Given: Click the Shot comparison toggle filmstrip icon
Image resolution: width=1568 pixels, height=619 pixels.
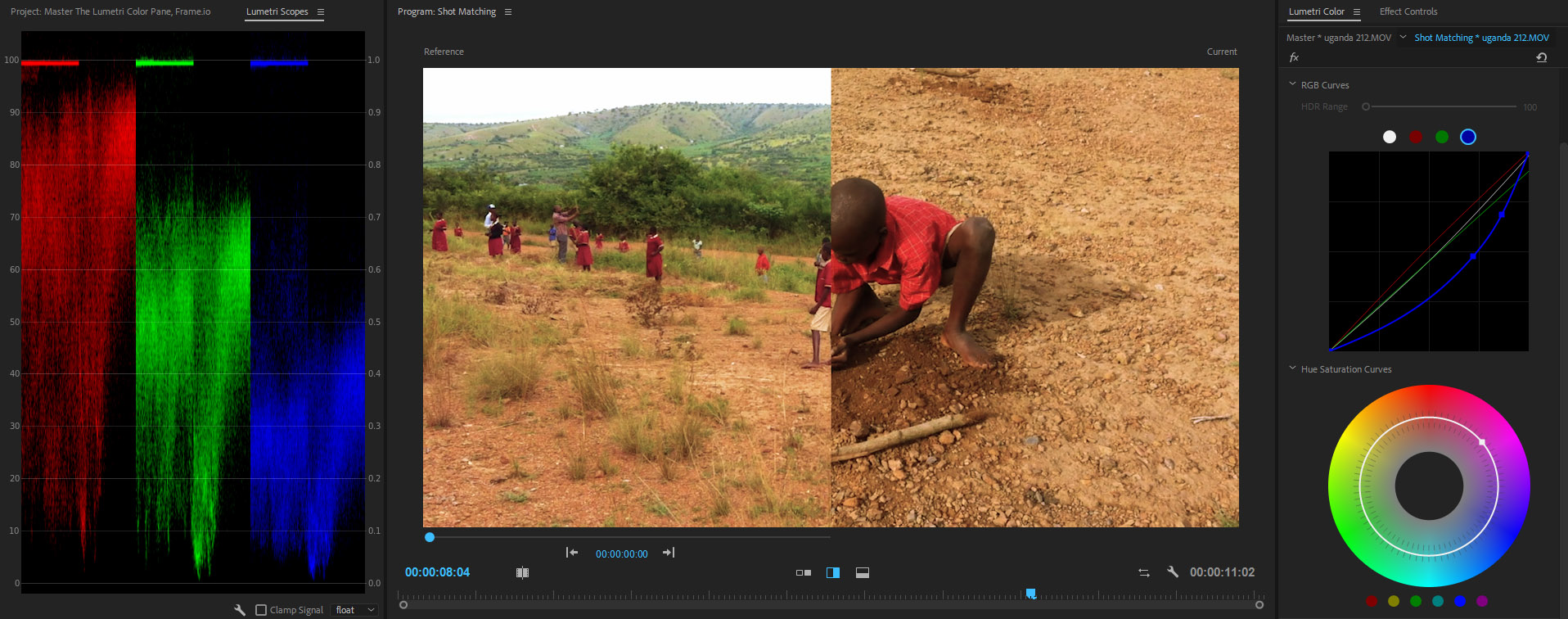Looking at the screenshot, I should point(522,572).
